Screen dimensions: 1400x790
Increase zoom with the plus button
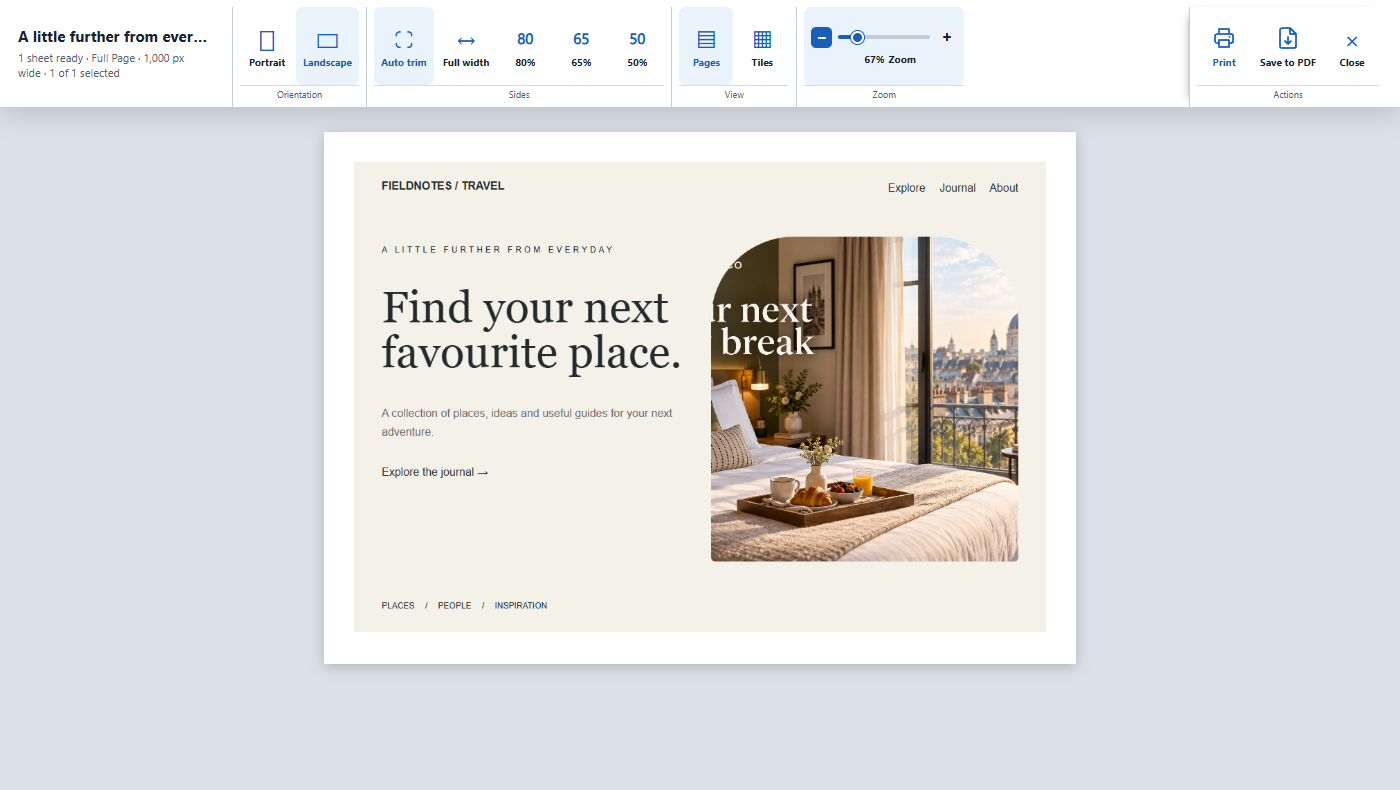(947, 38)
